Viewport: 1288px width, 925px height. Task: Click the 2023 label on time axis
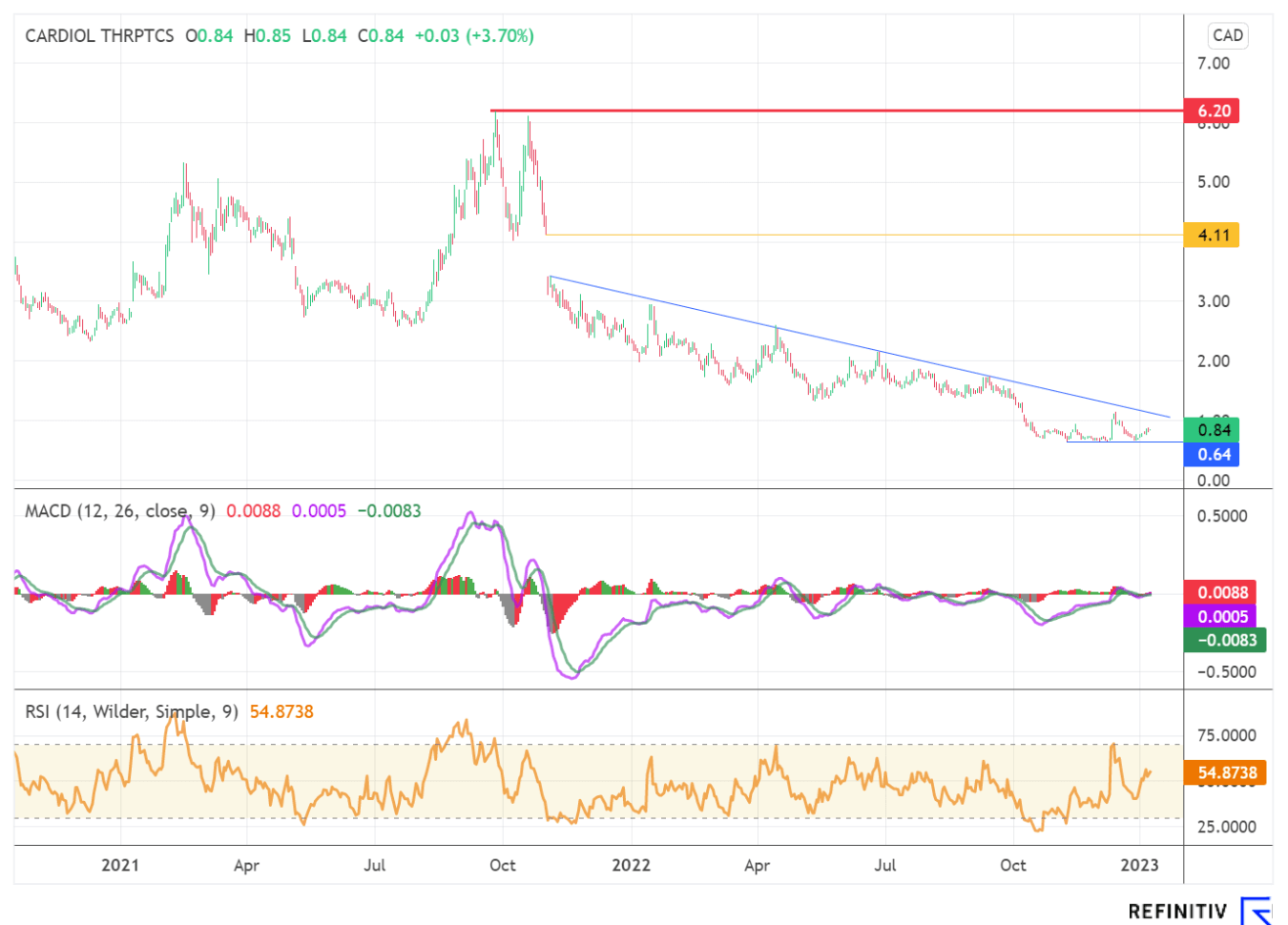(1139, 865)
